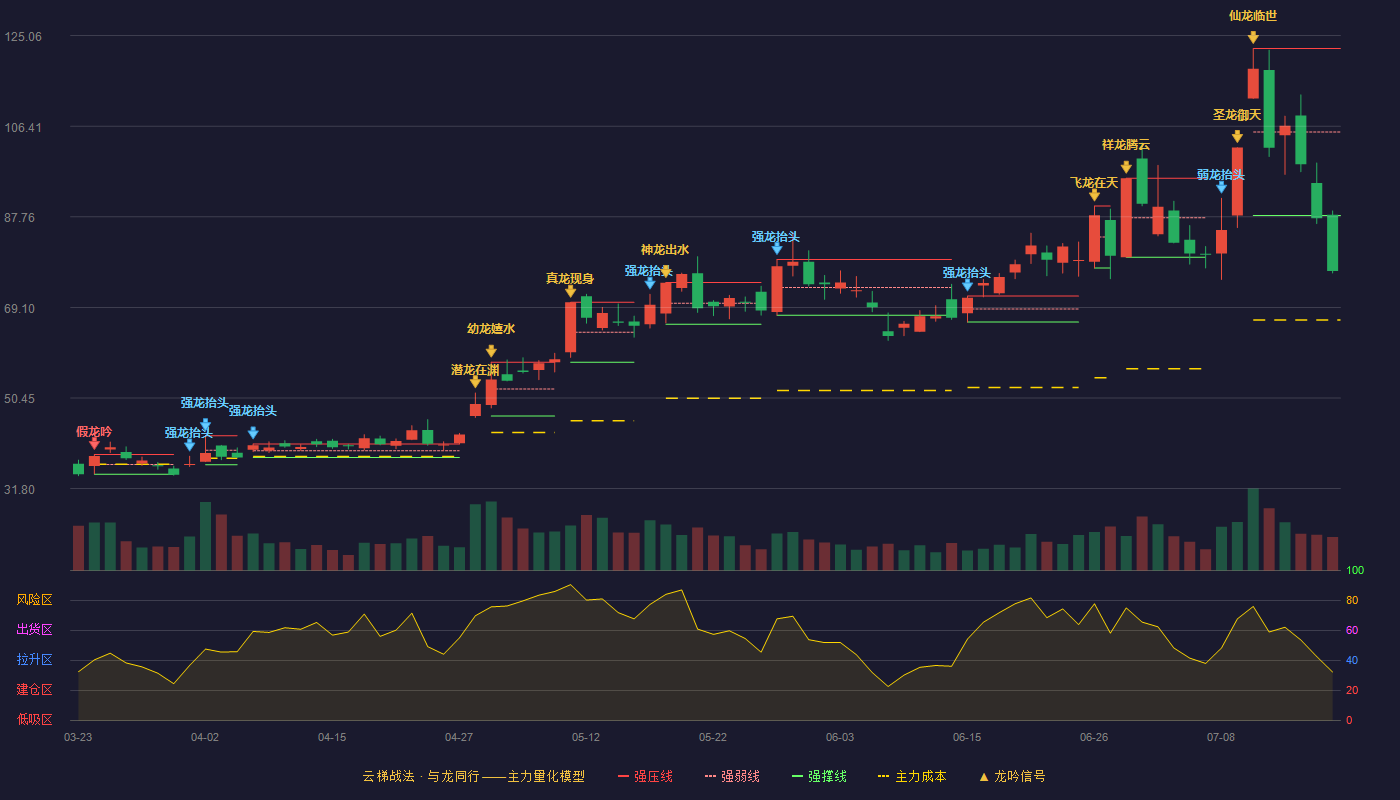This screenshot has width=1400, height=800.
Task: Select the arrow marker under 真龙现身
Action: click(570, 291)
